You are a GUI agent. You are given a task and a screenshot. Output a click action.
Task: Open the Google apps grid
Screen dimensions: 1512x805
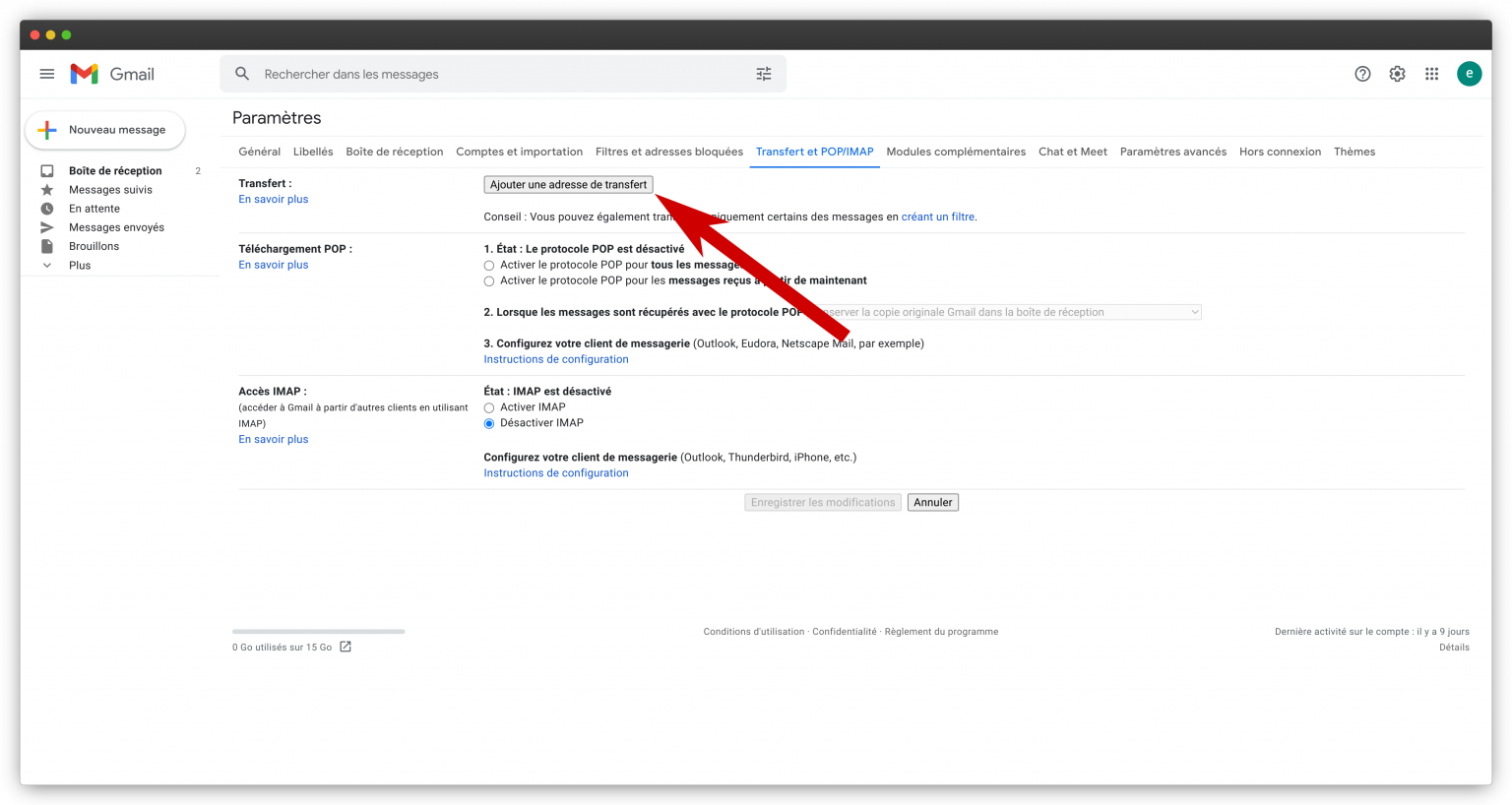pyautogui.click(x=1431, y=73)
